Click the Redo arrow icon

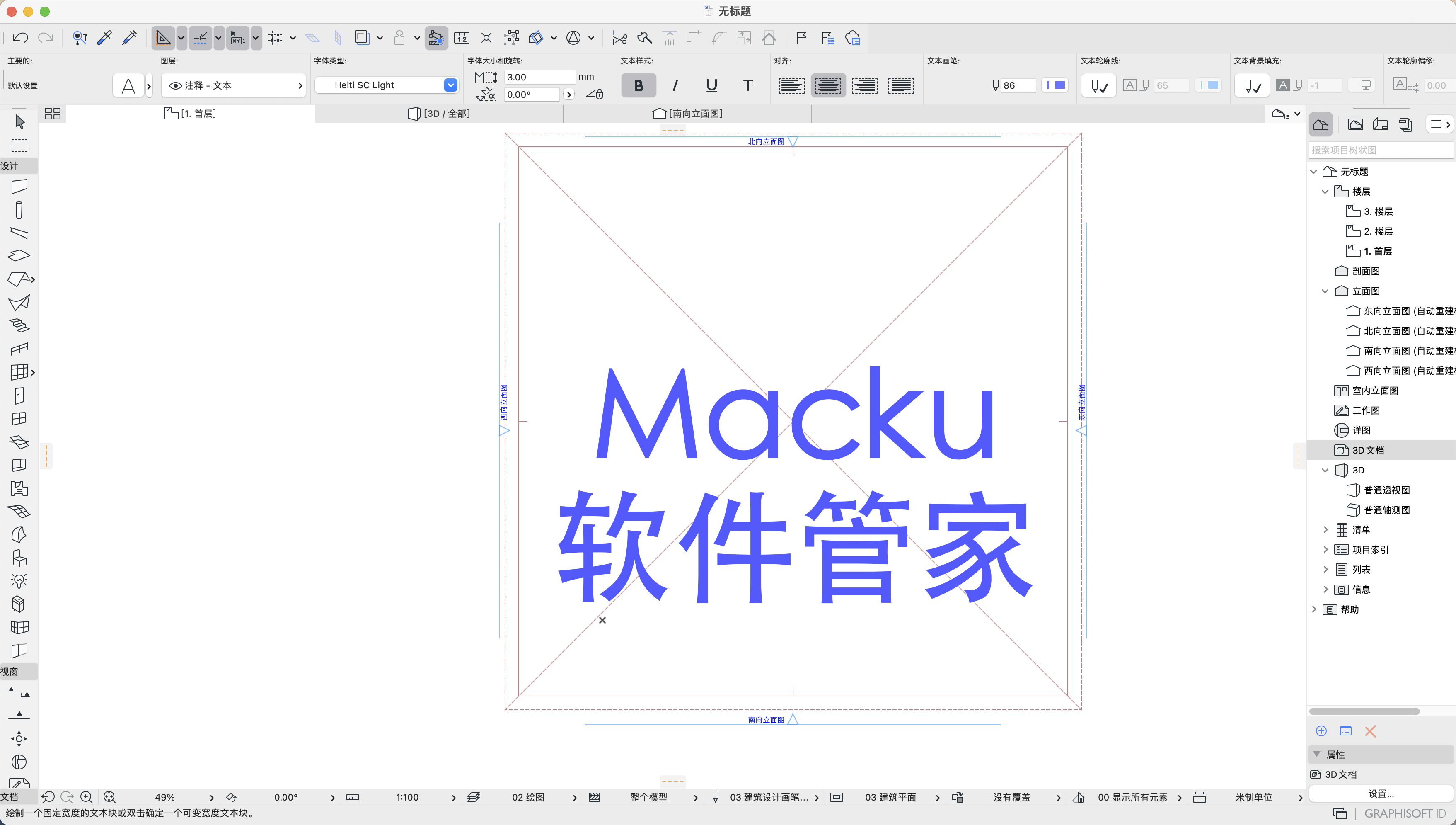point(45,38)
